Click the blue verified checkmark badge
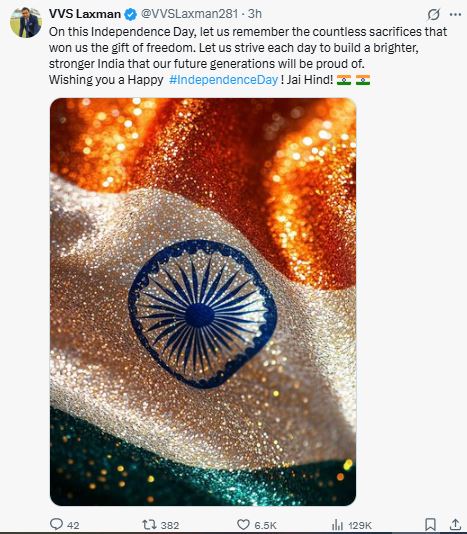The height and width of the screenshot is (534, 467). point(130,14)
